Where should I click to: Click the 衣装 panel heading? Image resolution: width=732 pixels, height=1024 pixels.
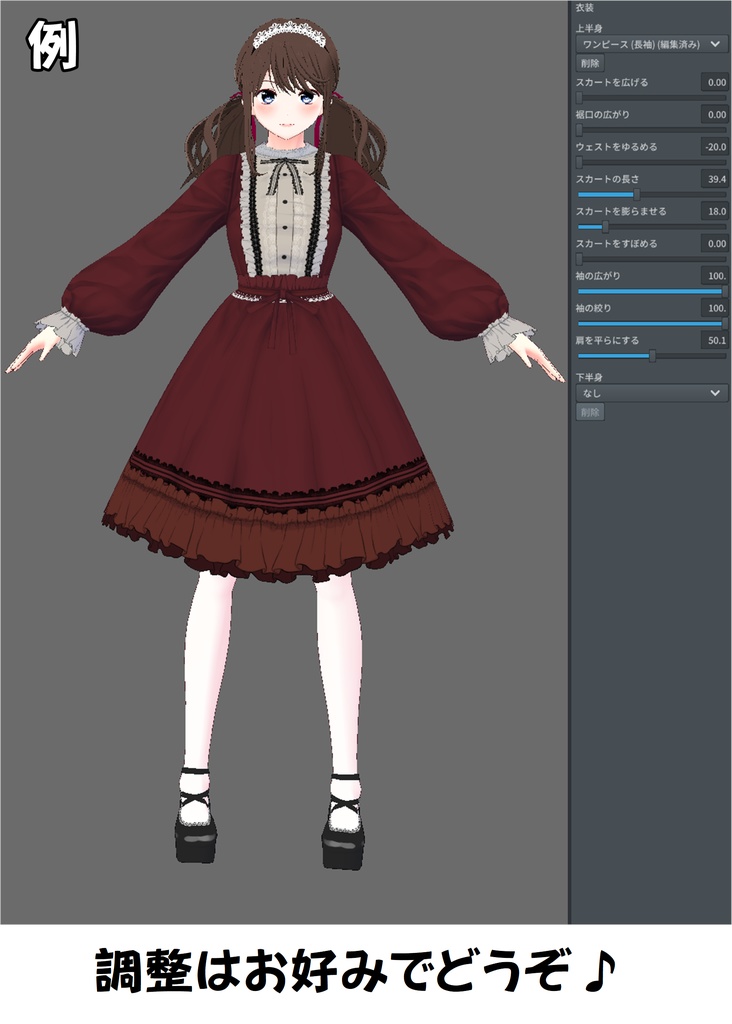click(x=584, y=8)
